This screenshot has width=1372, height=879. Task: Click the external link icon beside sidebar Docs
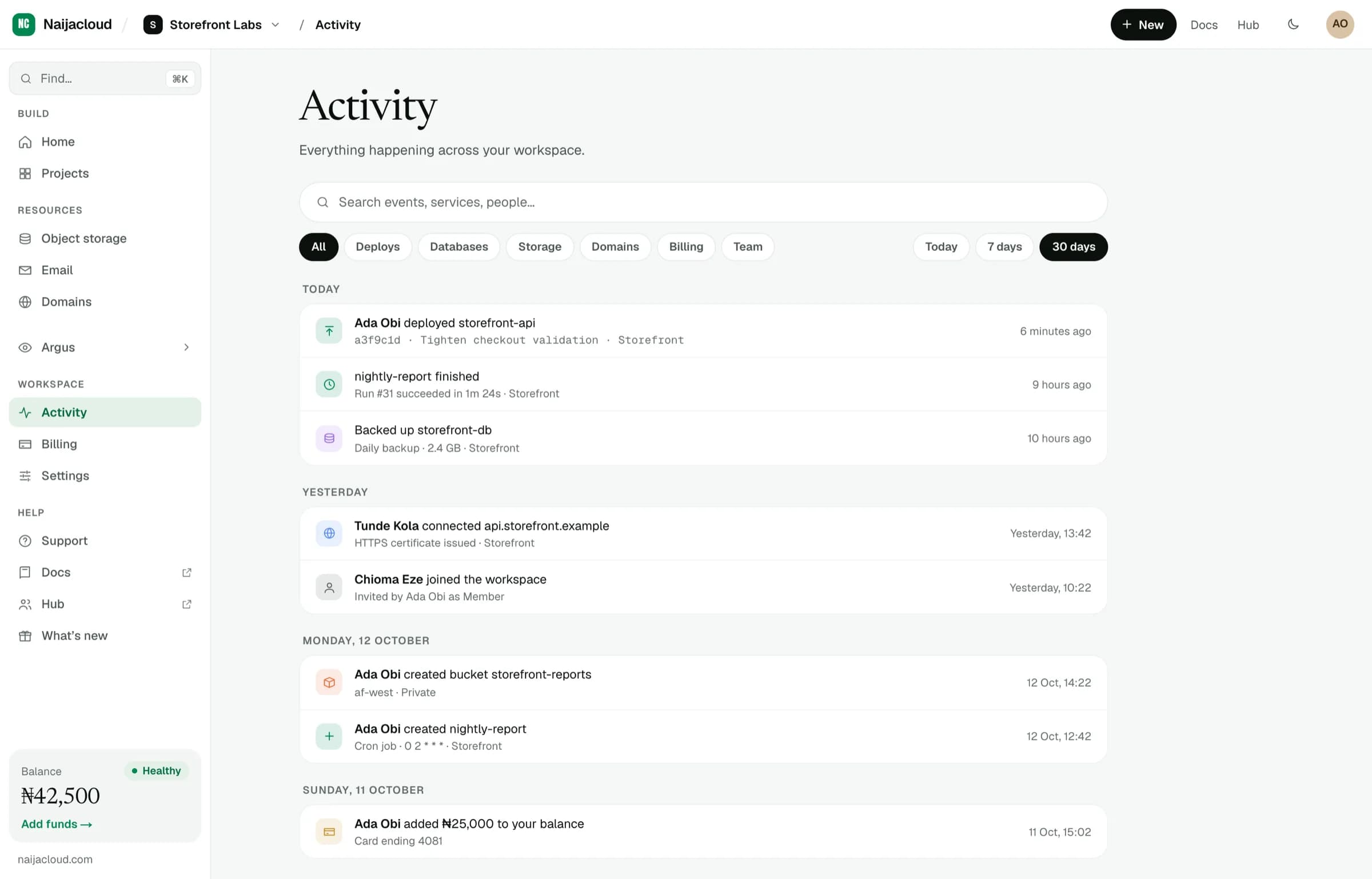pyautogui.click(x=186, y=573)
